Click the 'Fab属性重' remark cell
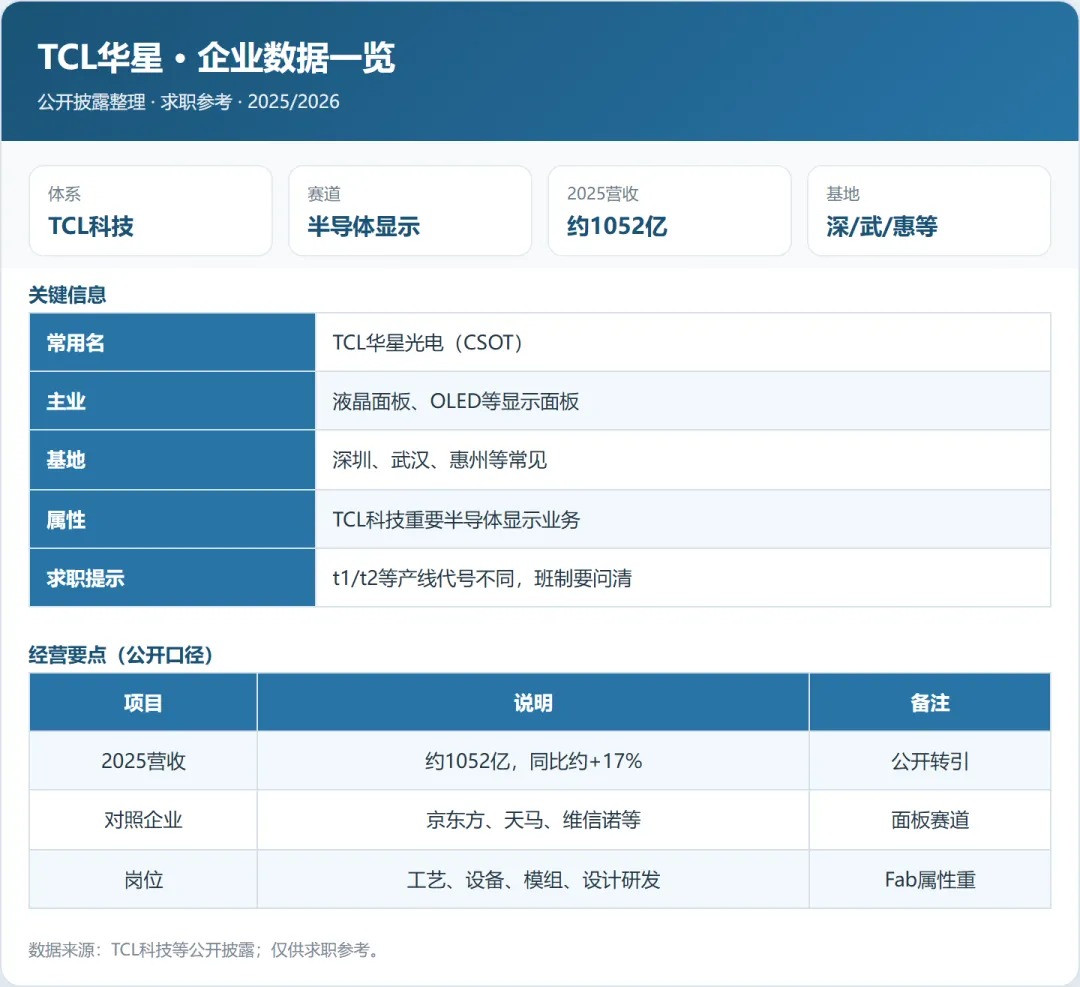The width and height of the screenshot is (1080, 987). 930,880
